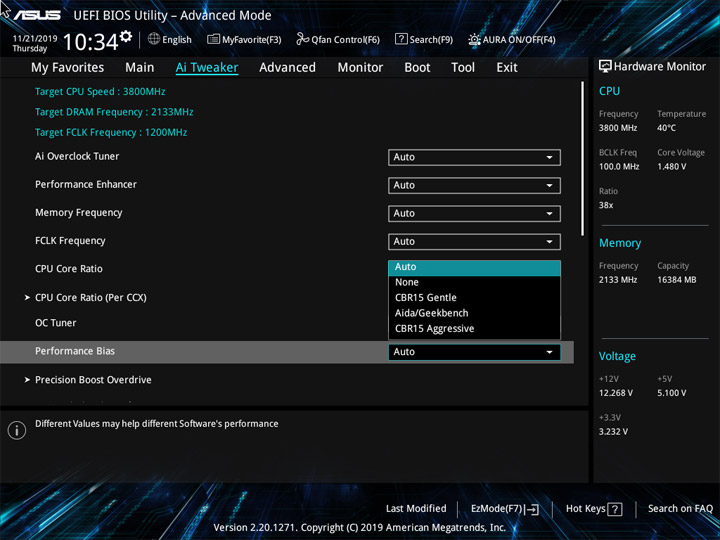Screen dimensions: 720x540
Task: Click the Core Voltage 1.480 V value
Action: tap(671, 167)
